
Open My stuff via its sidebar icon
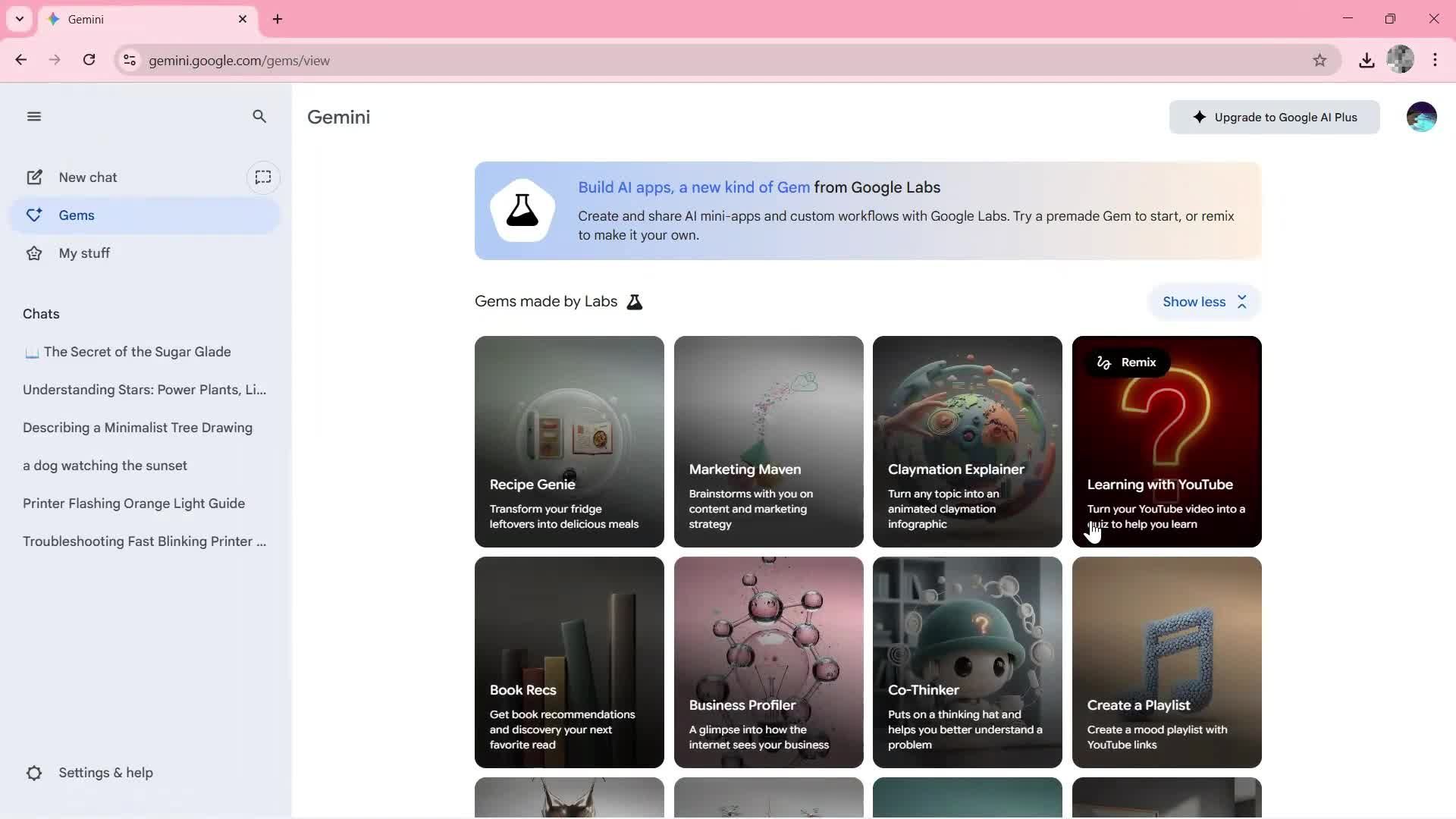click(x=34, y=253)
